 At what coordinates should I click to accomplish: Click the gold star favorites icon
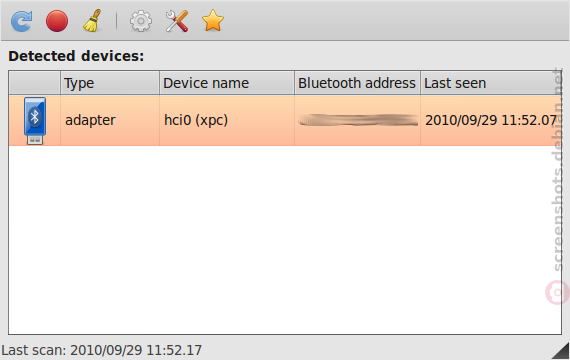click(213, 21)
